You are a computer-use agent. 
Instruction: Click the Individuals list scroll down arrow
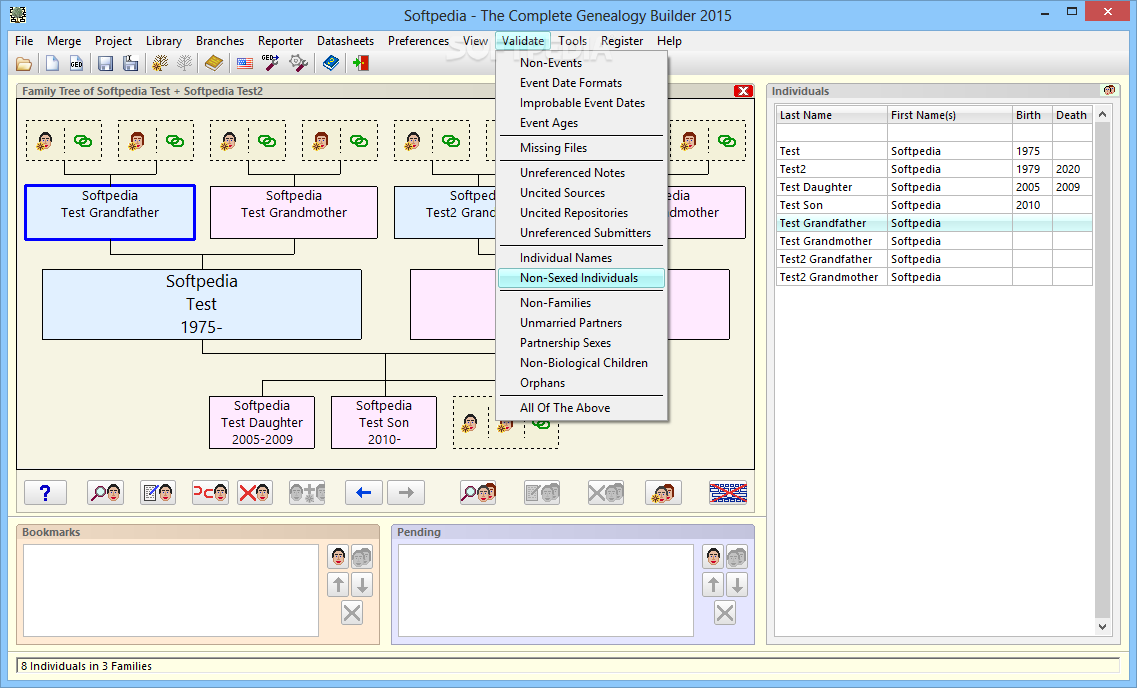1102,627
